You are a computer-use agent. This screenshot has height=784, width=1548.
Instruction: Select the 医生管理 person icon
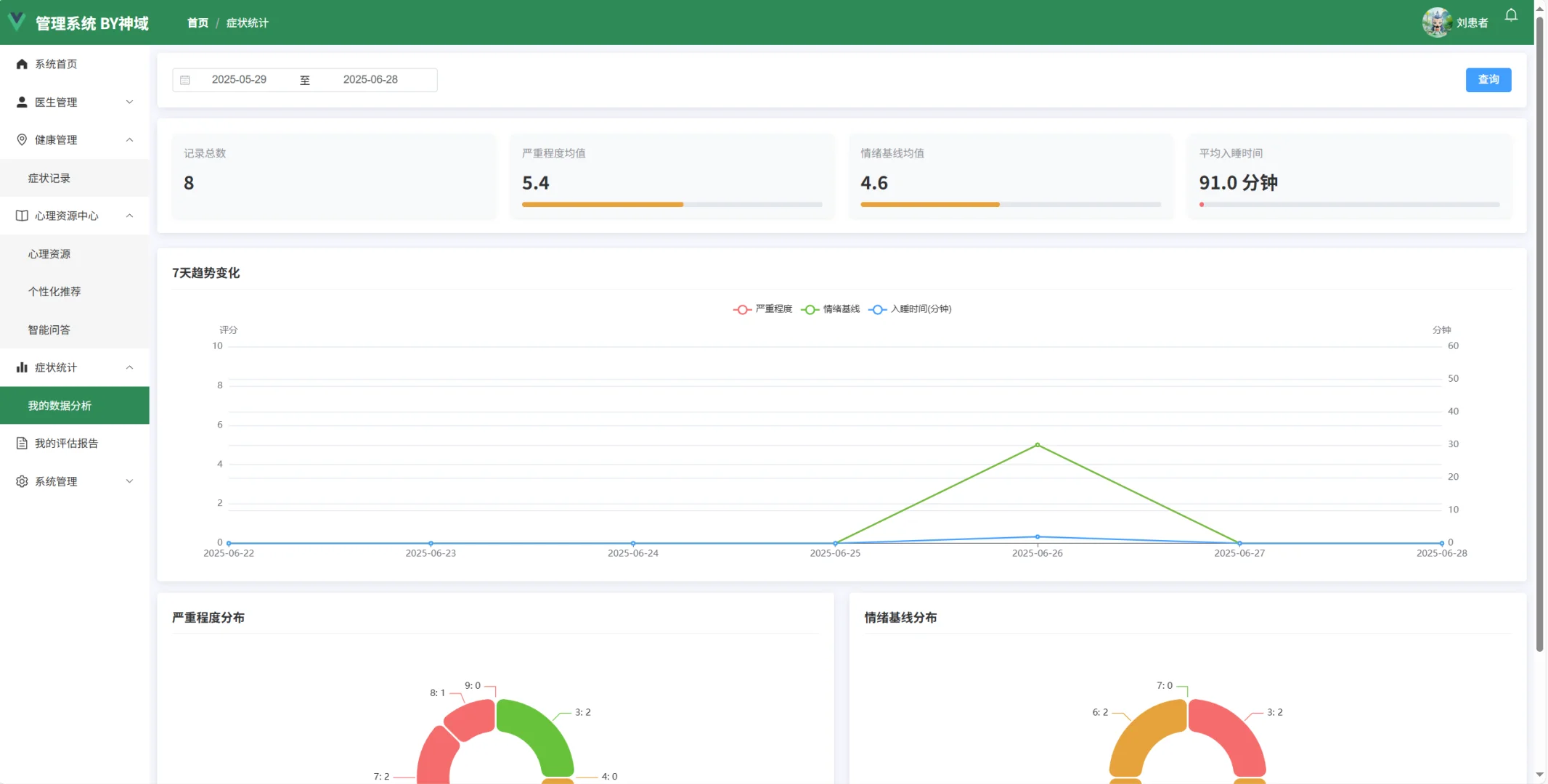(22, 102)
